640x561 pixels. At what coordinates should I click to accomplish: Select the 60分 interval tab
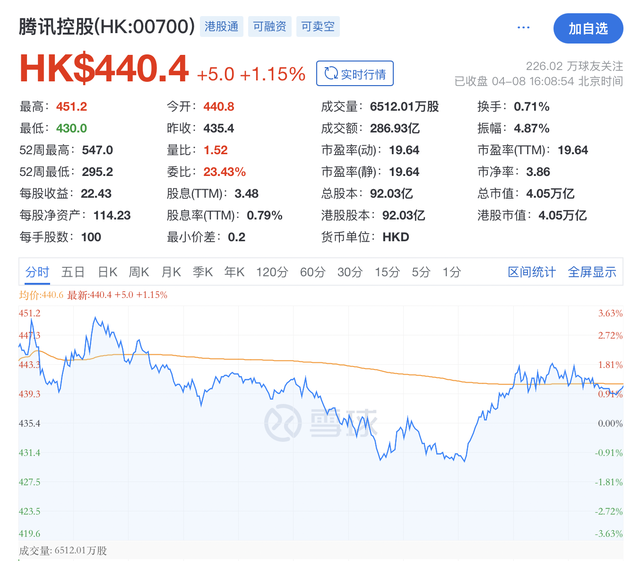coord(313,272)
